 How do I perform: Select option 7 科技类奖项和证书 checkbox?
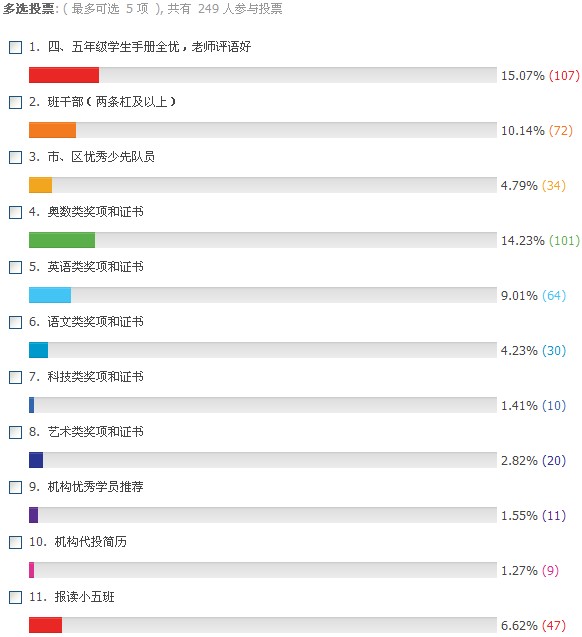tap(15, 377)
